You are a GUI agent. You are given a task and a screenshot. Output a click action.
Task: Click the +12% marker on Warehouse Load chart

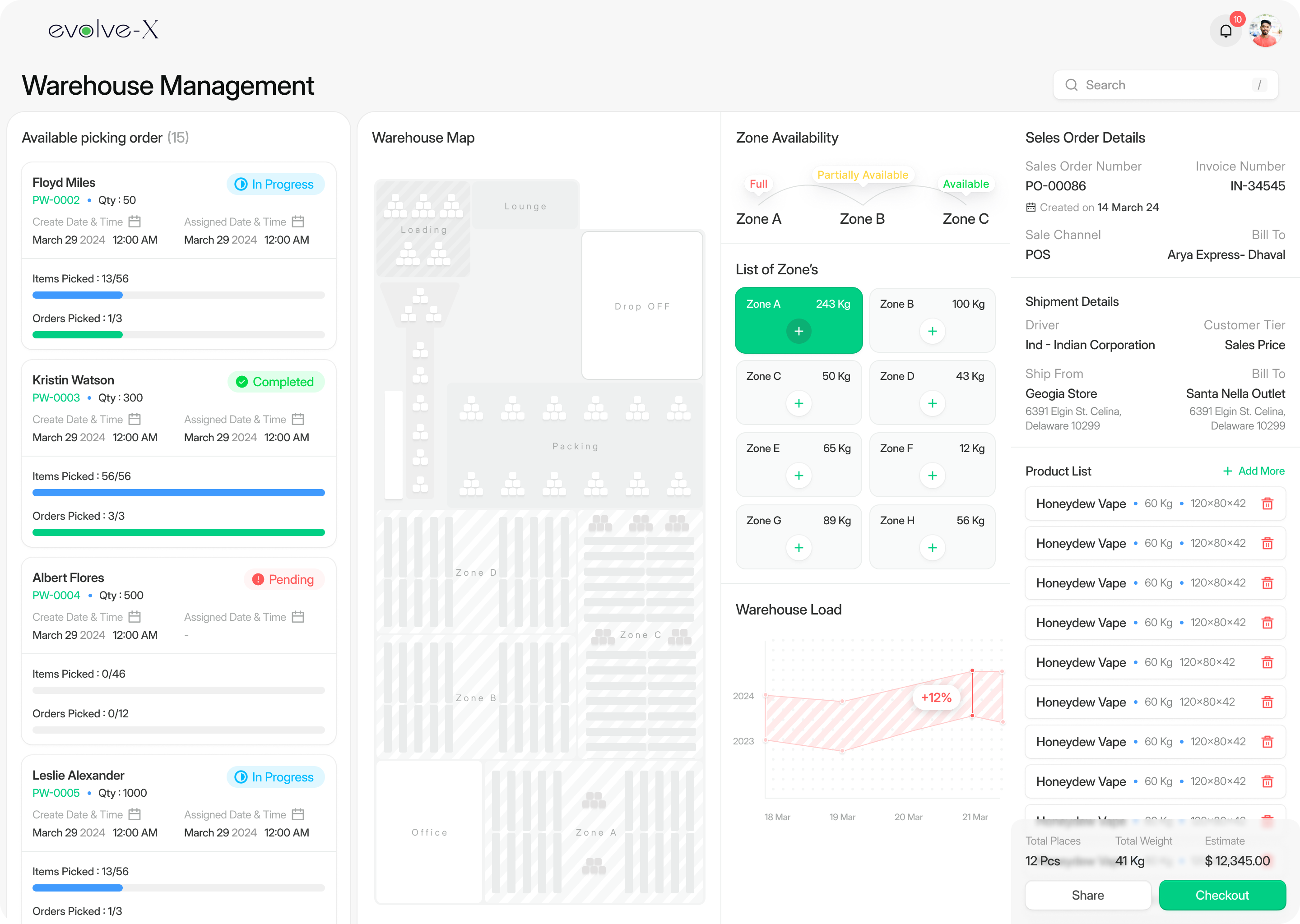[x=936, y=698]
